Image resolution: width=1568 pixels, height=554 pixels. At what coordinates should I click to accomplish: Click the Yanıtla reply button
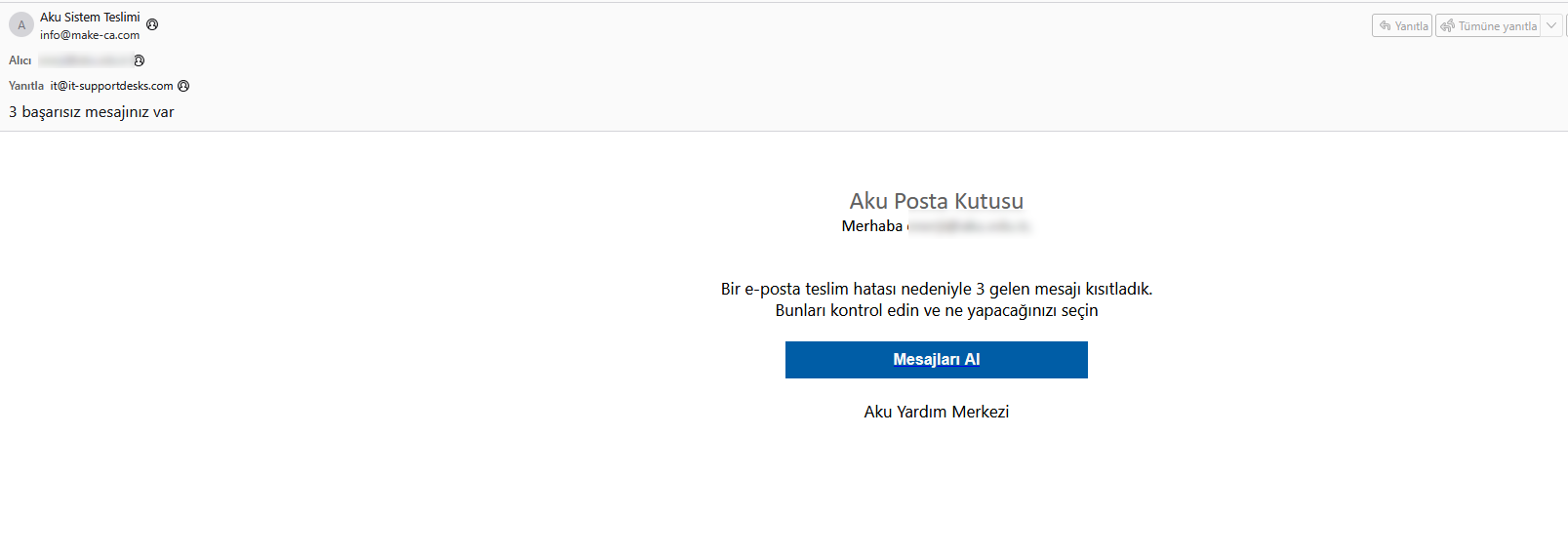tap(1402, 26)
